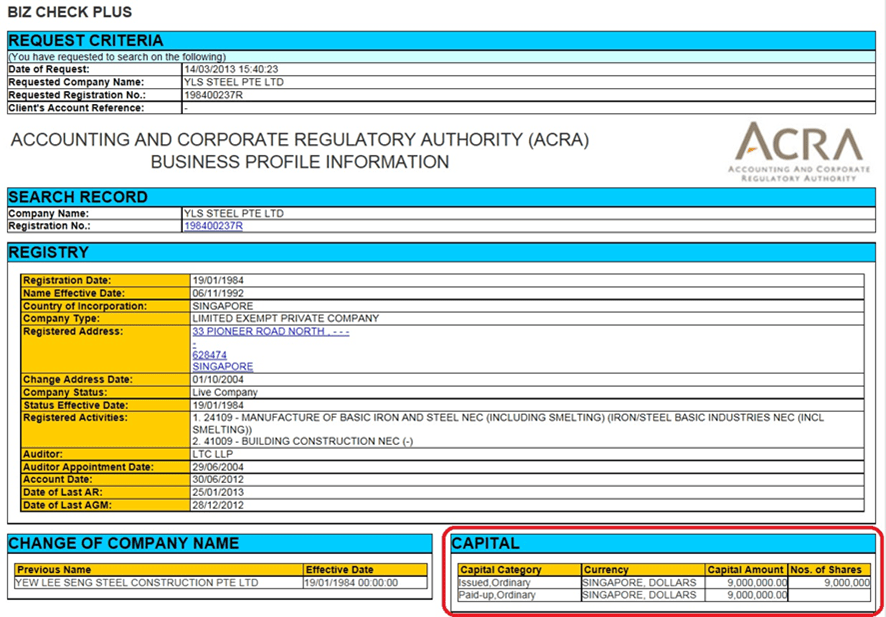Click CHANGE OF COMPANY NAME section header
The image size is (886, 617).
tap(220, 544)
